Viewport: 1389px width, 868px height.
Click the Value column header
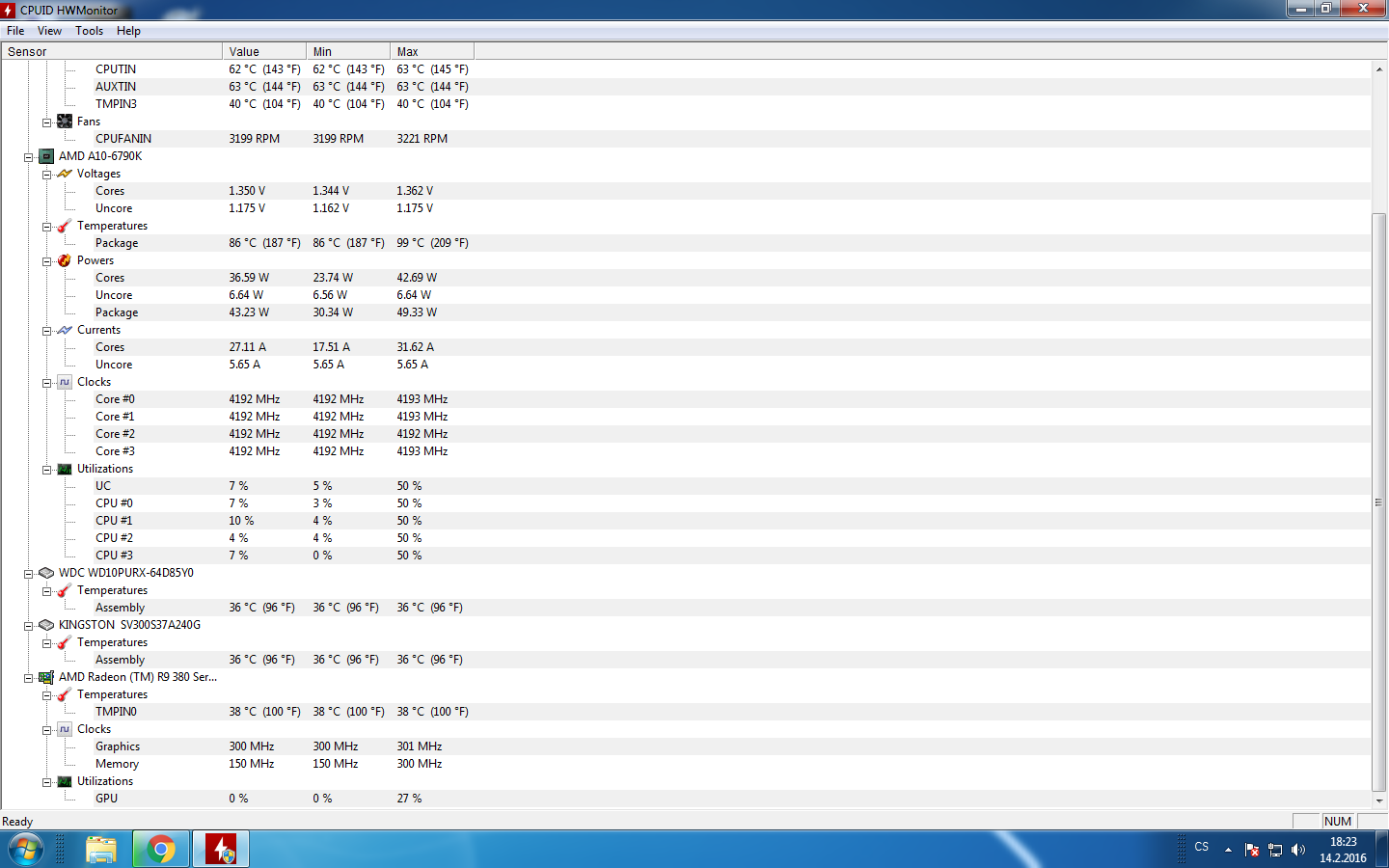(264, 52)
